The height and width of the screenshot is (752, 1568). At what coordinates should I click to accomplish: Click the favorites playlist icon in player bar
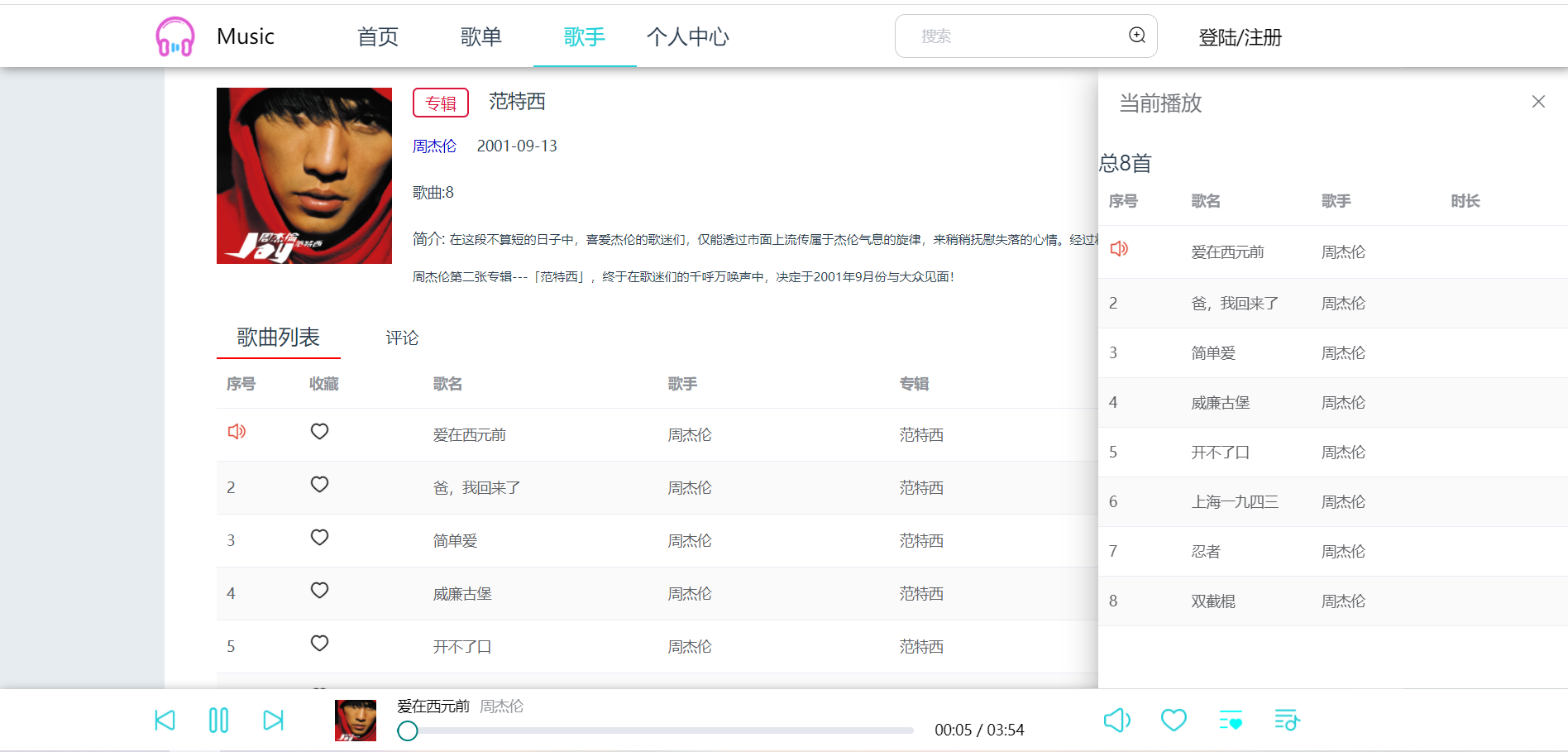(x=1231, y=720)
